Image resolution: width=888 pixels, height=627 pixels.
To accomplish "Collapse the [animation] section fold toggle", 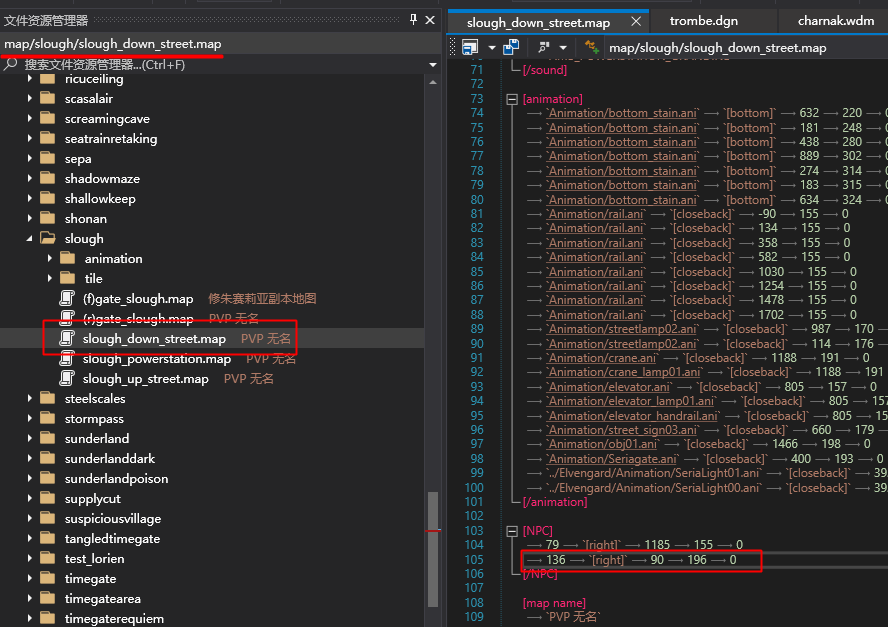I will [x=512, y=99].
